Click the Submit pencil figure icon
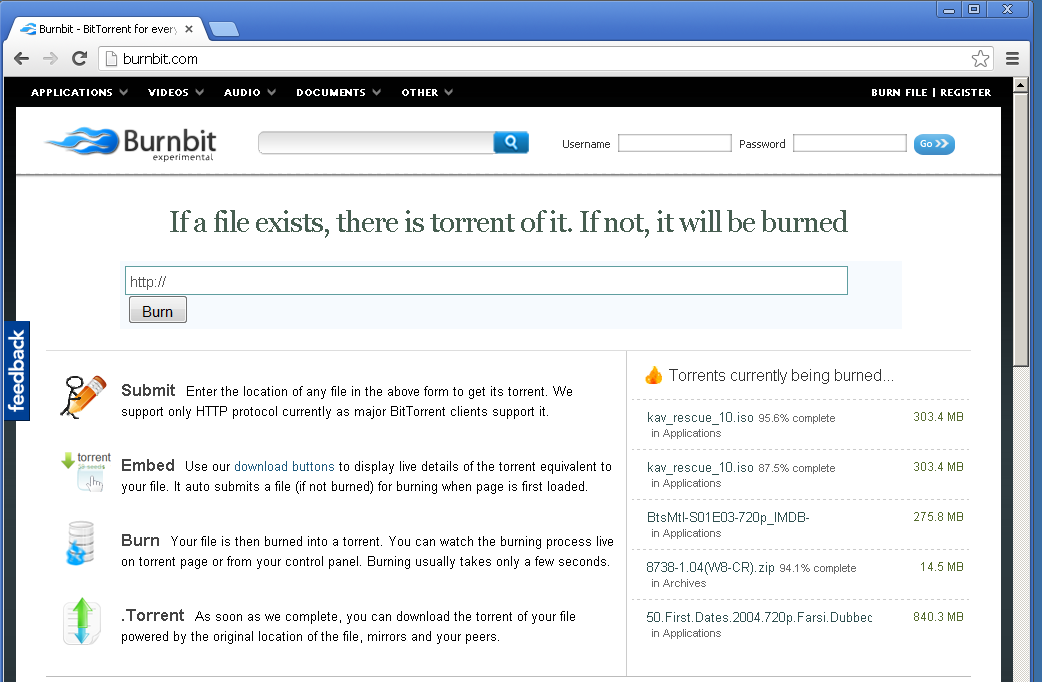The width and height of the screenshot is (1042, 682). click(x=83, y=396)
